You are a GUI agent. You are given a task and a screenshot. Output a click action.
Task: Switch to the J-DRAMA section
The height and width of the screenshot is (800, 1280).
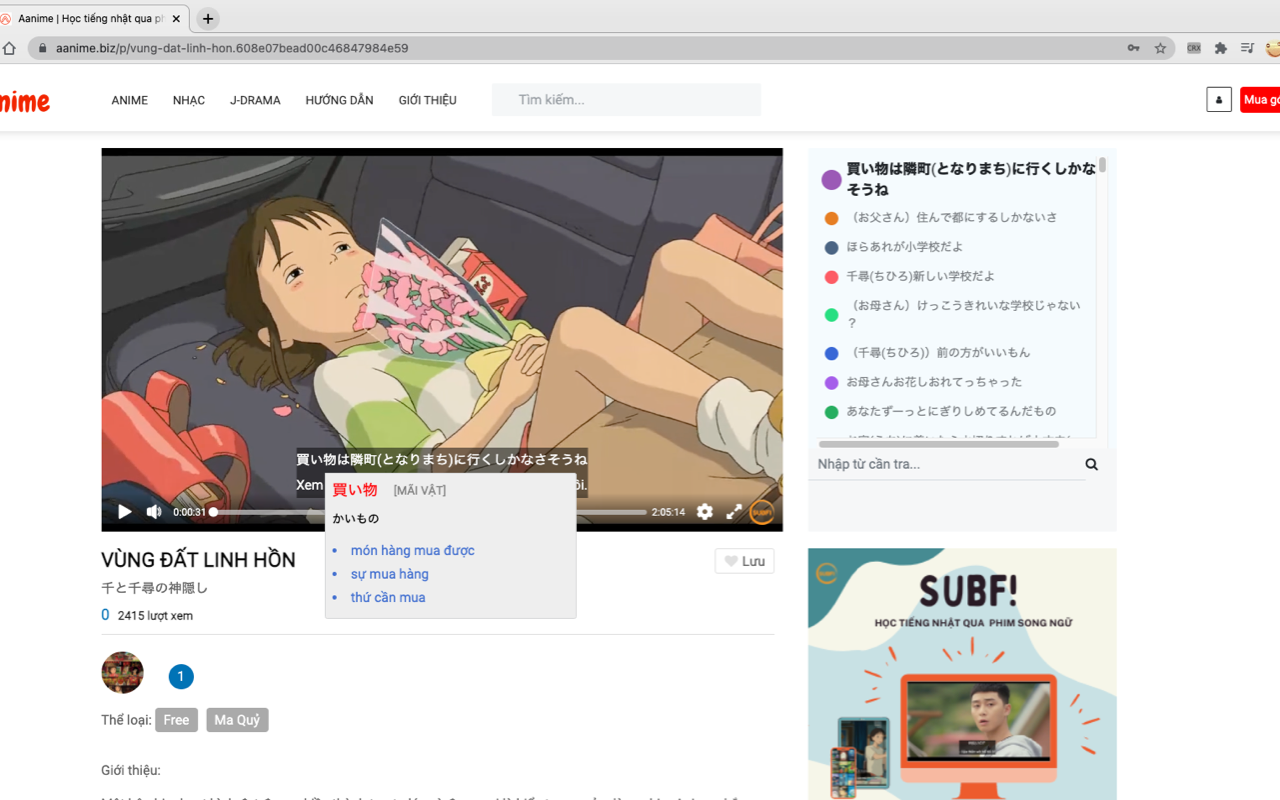click(255, 100)
